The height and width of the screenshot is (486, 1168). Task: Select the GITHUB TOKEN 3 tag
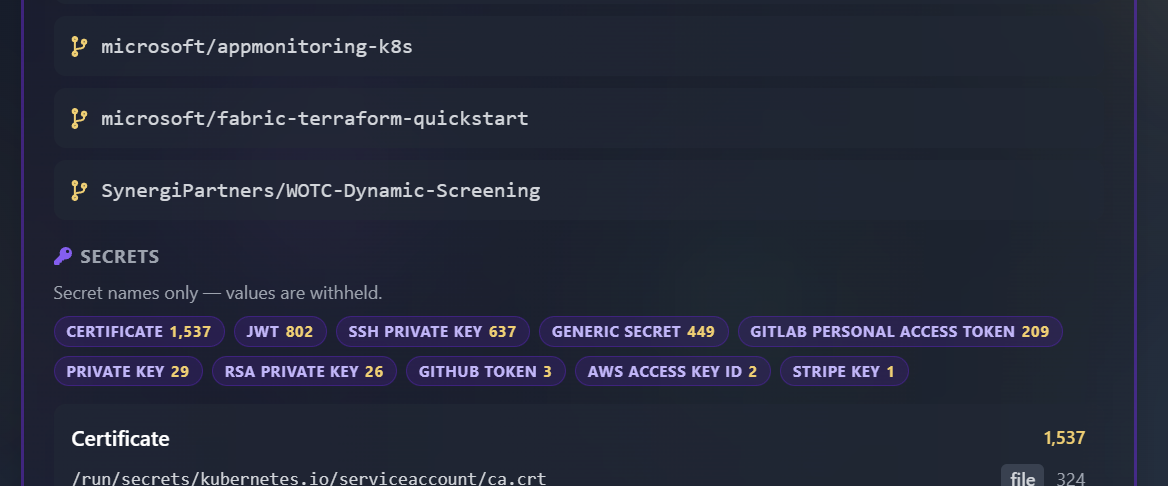pyautogui.click(x=486, y=371)
